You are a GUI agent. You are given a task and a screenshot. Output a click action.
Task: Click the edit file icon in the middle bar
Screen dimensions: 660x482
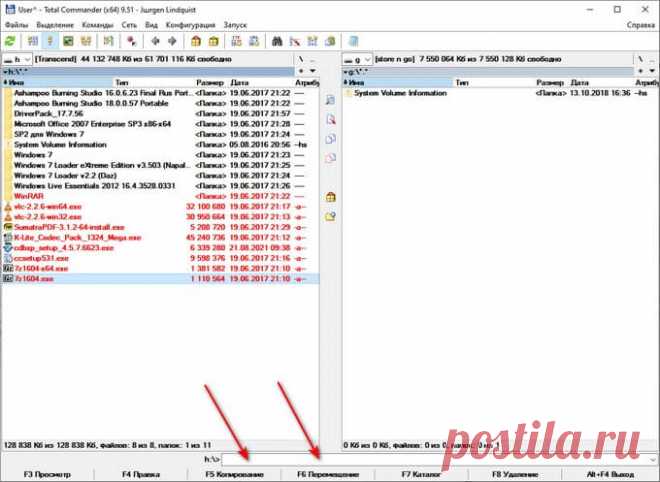[x=330, y=120]
